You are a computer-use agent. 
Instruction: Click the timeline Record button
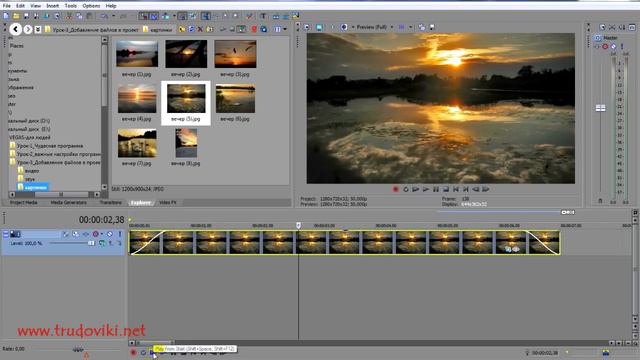[x=133, y=352]
